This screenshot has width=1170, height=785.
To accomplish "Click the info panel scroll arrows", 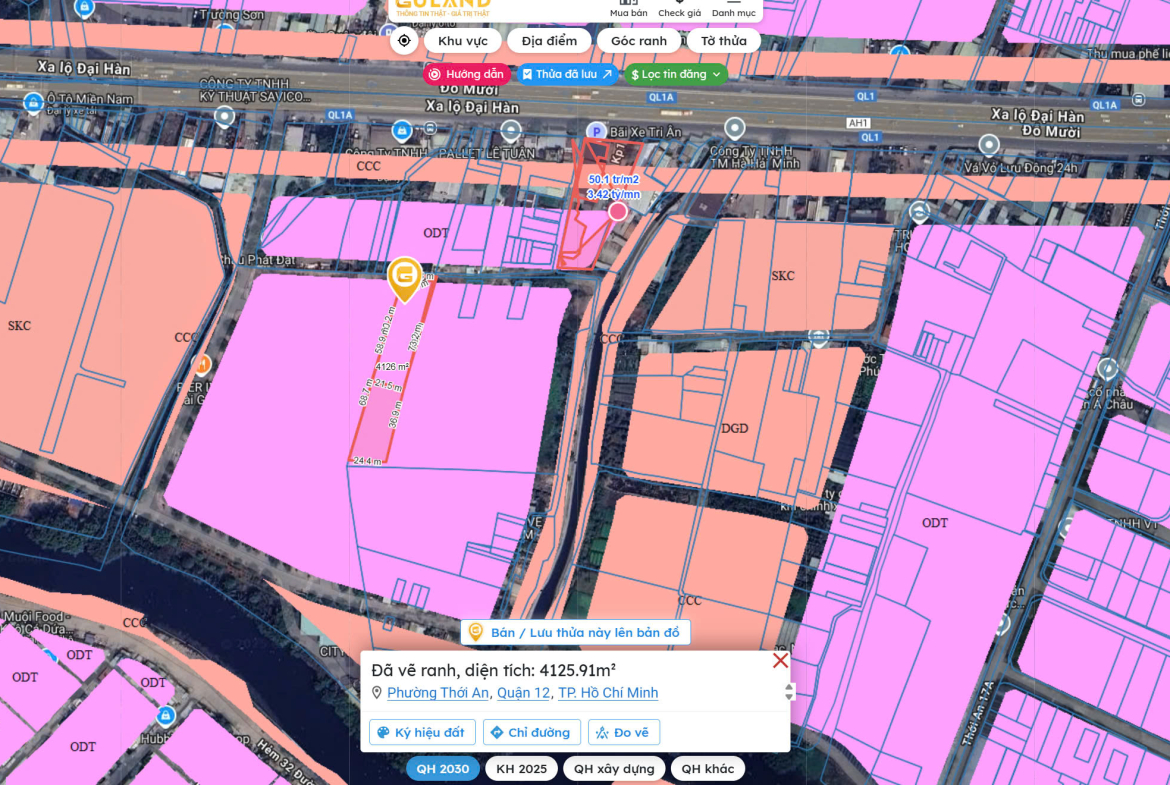I will coord(789,692).
